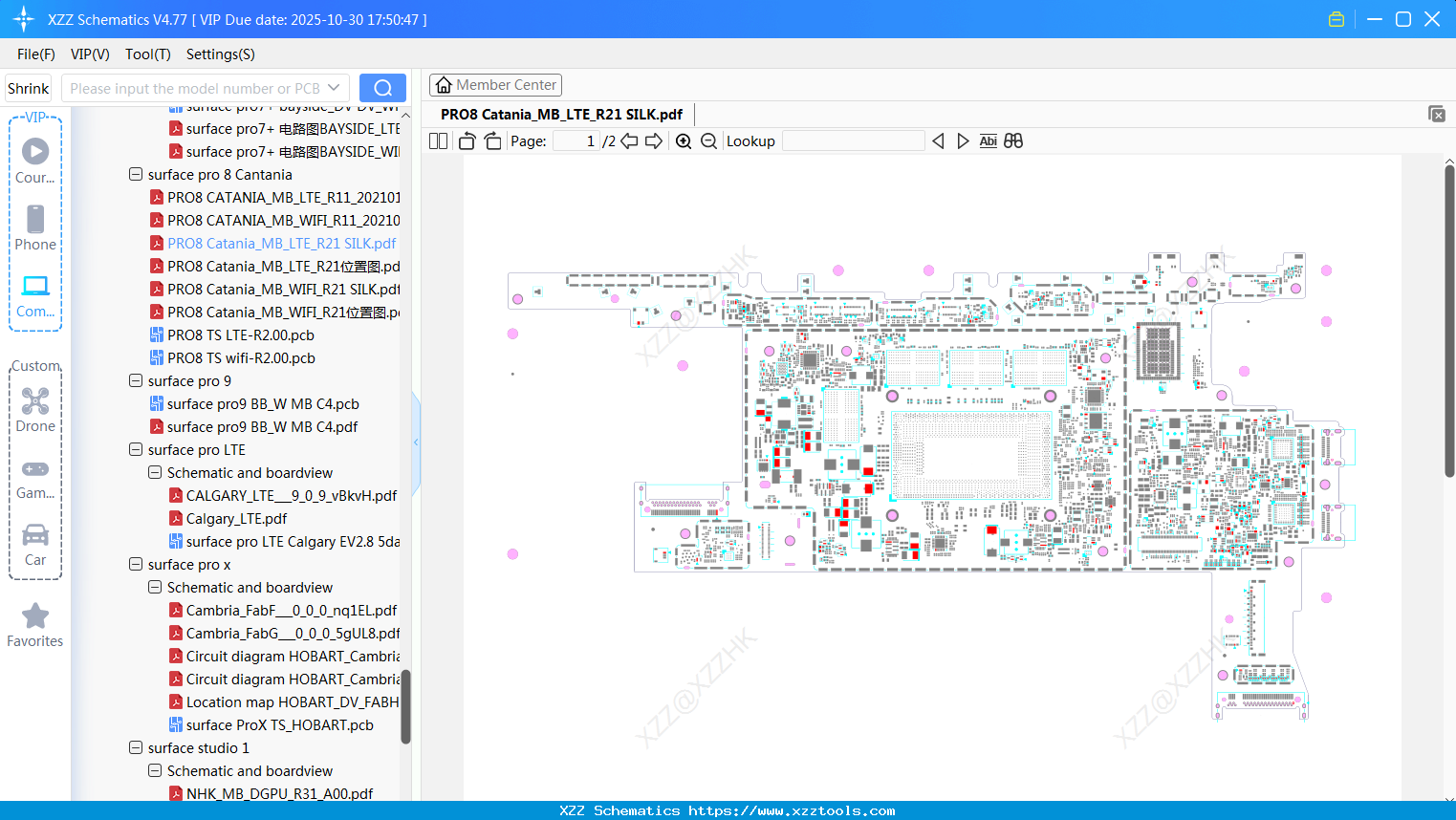This screenshot has width=1456, height=820.
Task: Collapse the surface pro 9 folder
Action: click(136, 381)
